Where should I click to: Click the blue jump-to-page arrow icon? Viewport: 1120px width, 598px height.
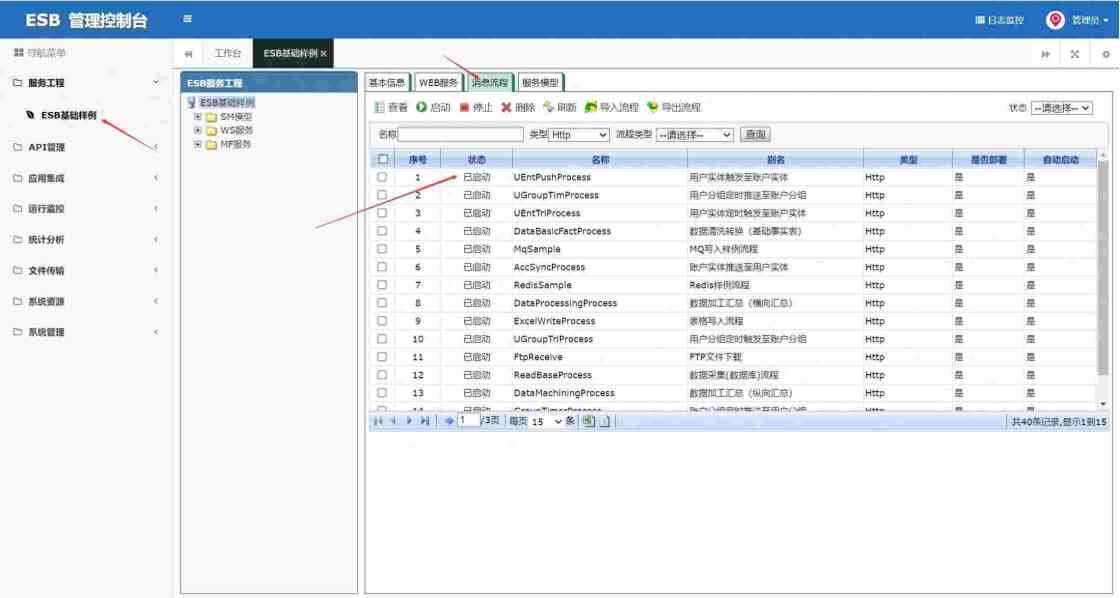pyautogui.click(x=449, y=422)
